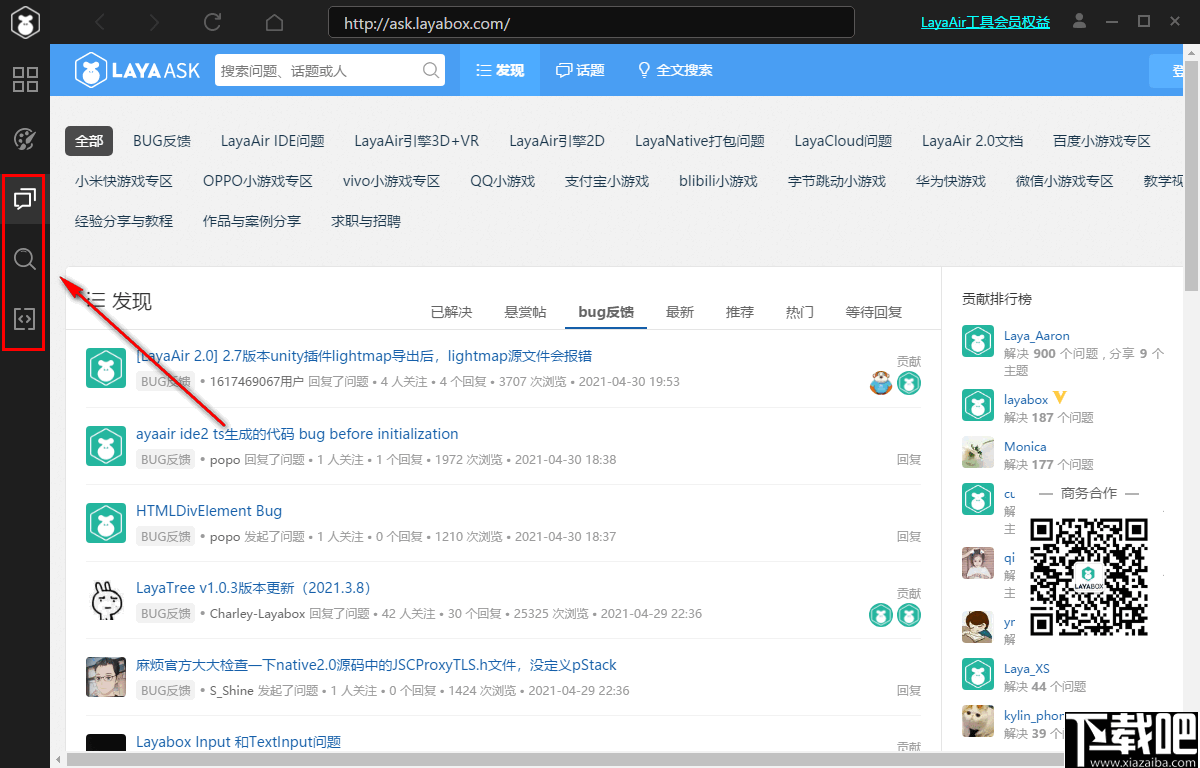Refresh the current page
The image size is (1200, 768).
point(212,22)
